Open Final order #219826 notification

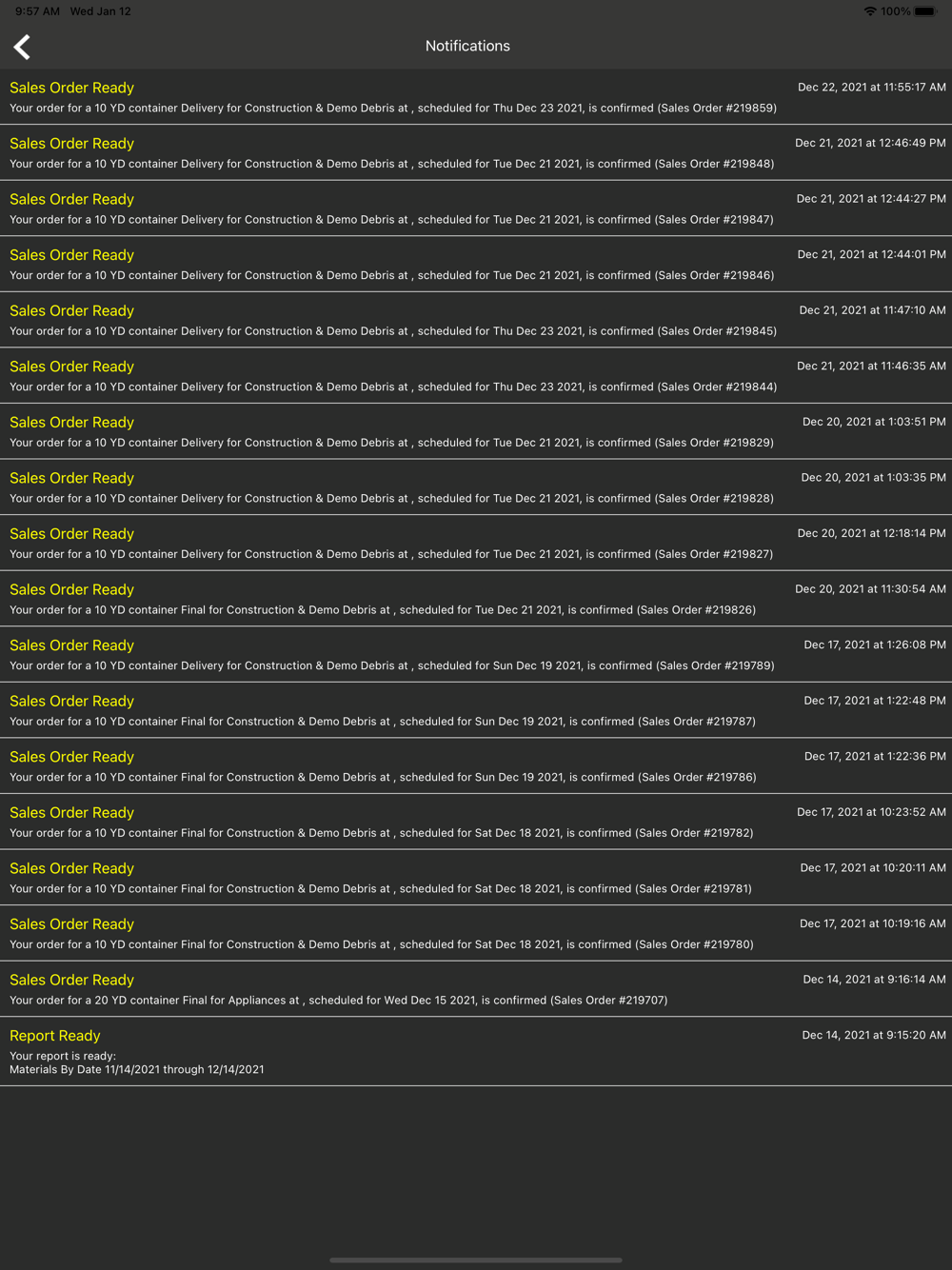[x=476, y=599]
